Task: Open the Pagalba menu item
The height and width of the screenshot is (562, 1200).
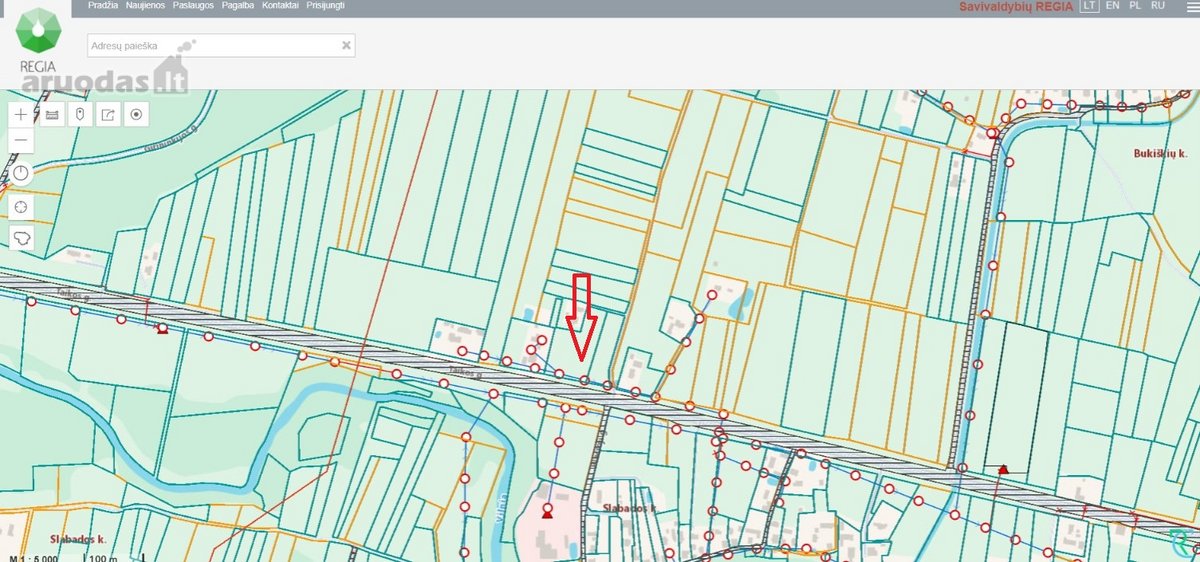Action: [238, 6]
